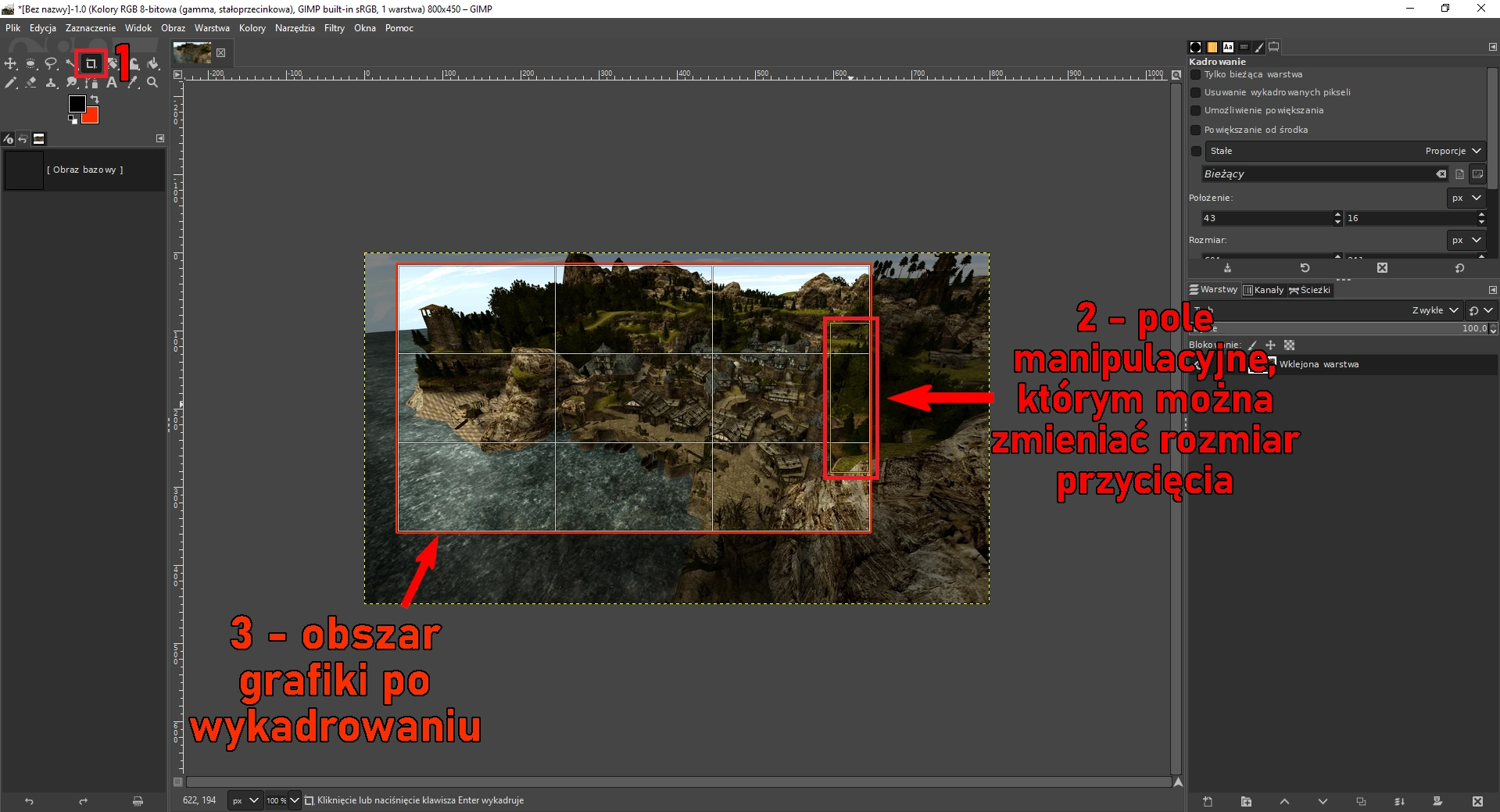
Task: Choose the Free Select lasso tool
Action: [51, 64]
